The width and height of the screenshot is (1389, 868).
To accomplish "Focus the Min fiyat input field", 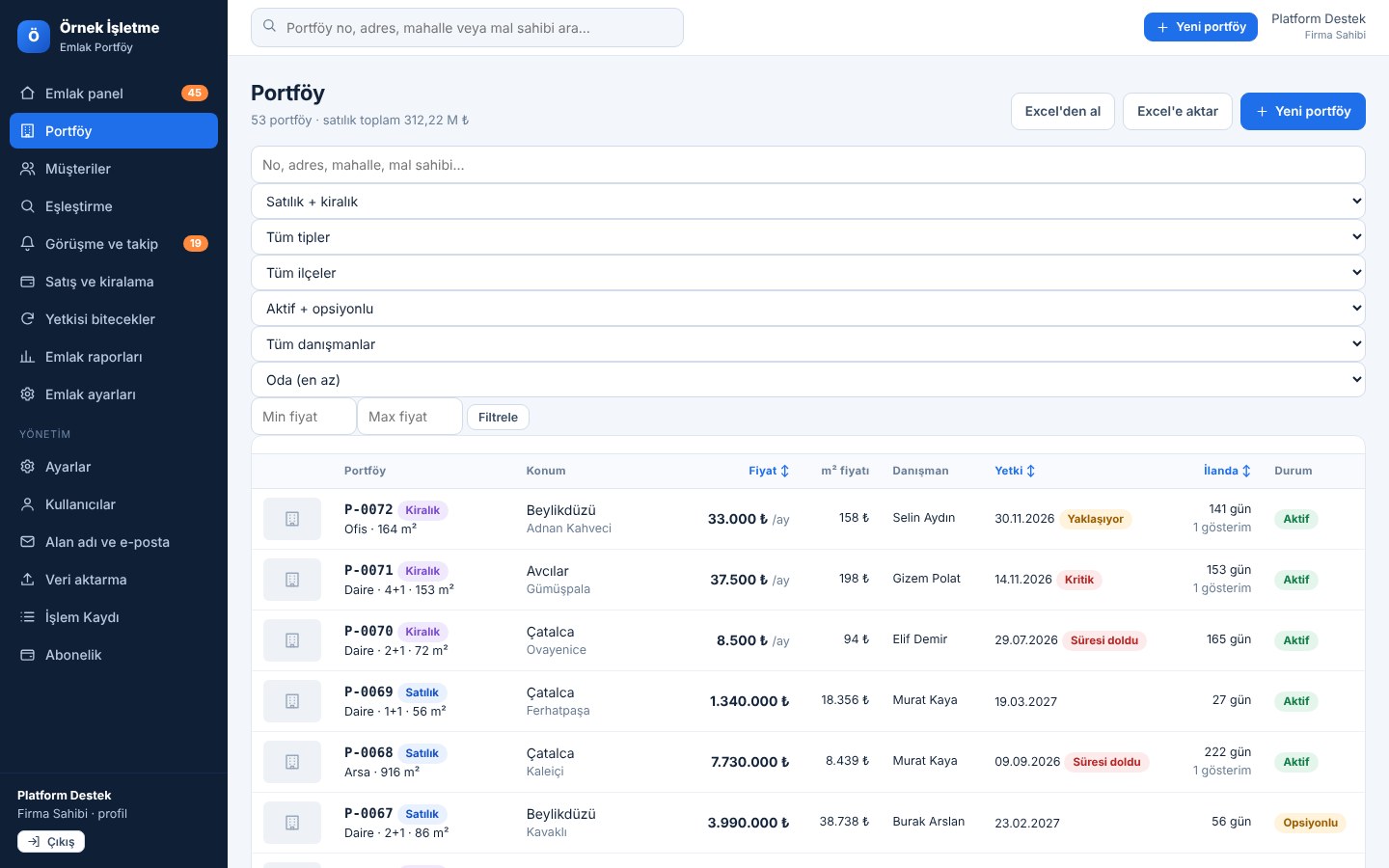I will pyautogui.click(x=304, y=417).
